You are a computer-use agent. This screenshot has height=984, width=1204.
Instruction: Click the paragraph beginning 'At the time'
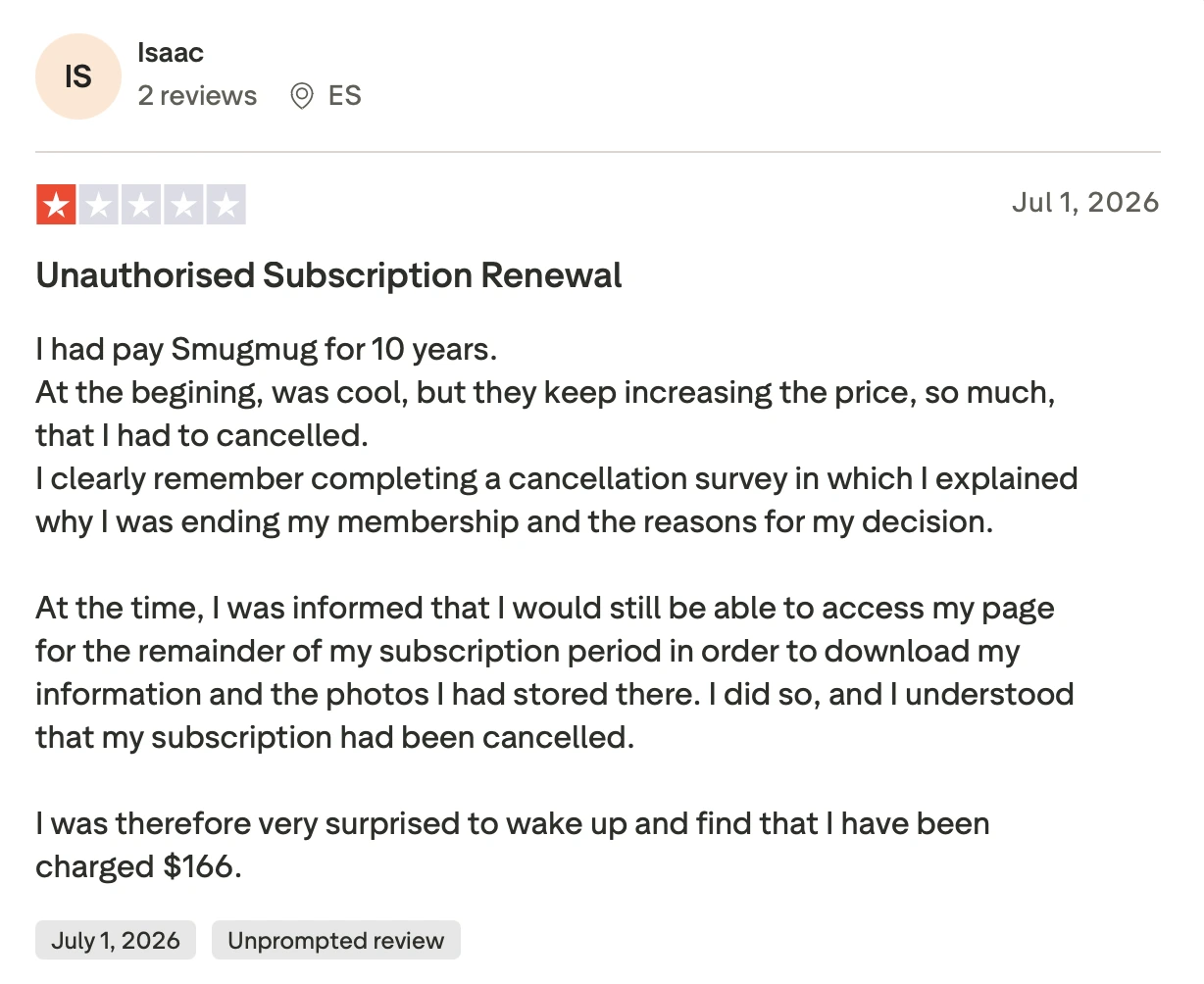(555, 672)
